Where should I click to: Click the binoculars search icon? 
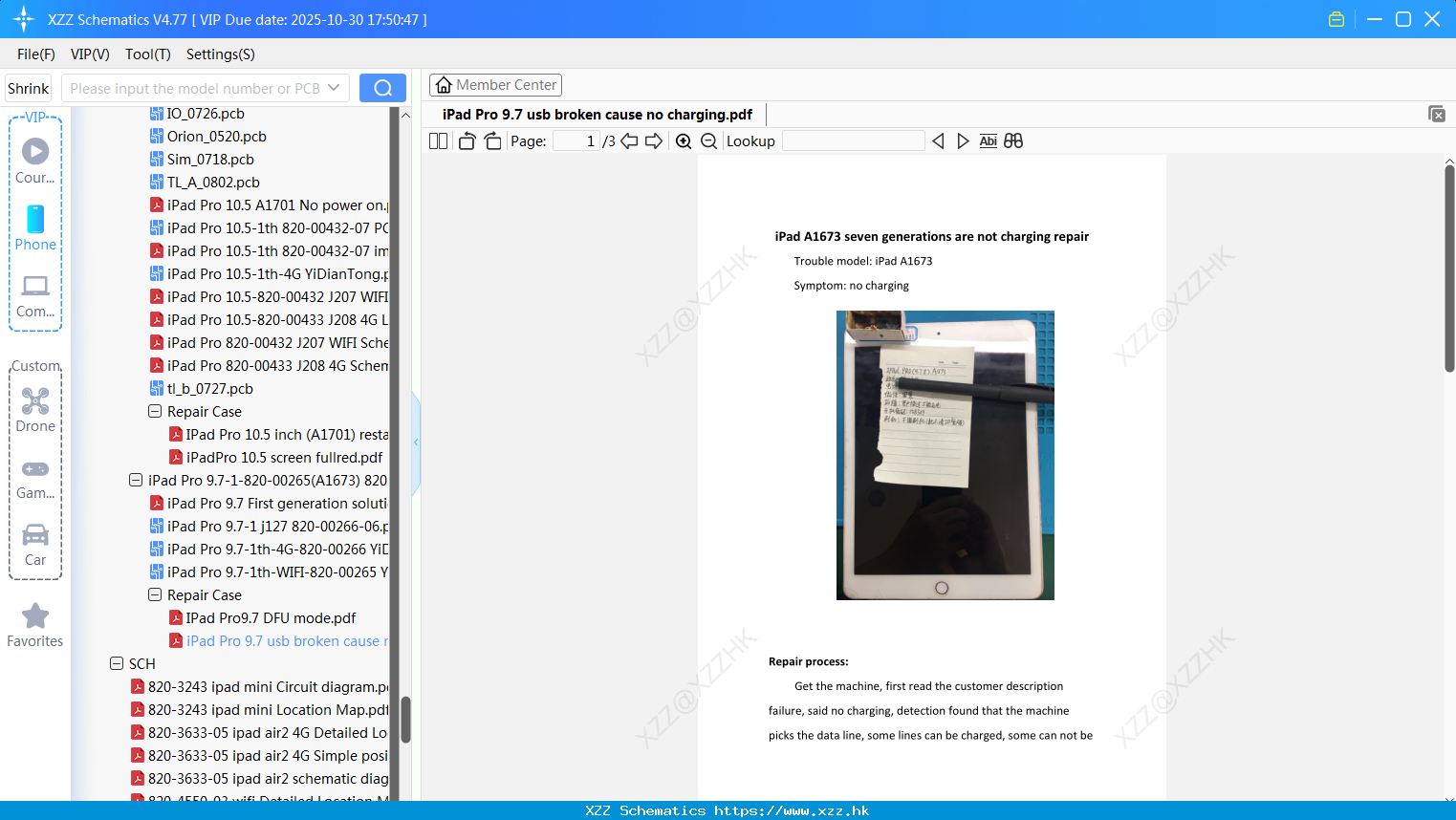(x=1013, y=140)
